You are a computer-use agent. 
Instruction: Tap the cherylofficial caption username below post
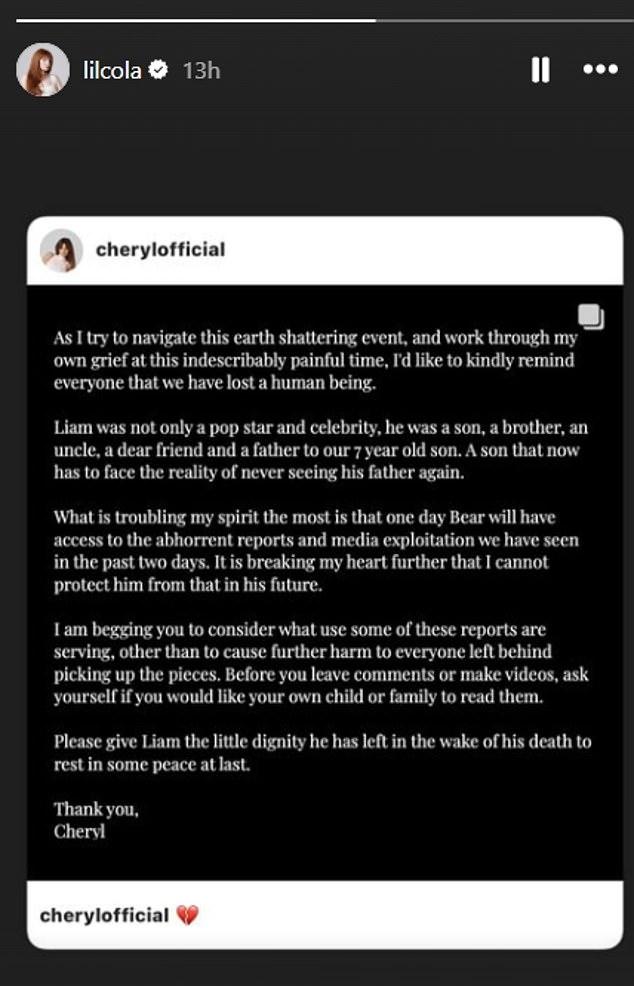pos(104,915)
